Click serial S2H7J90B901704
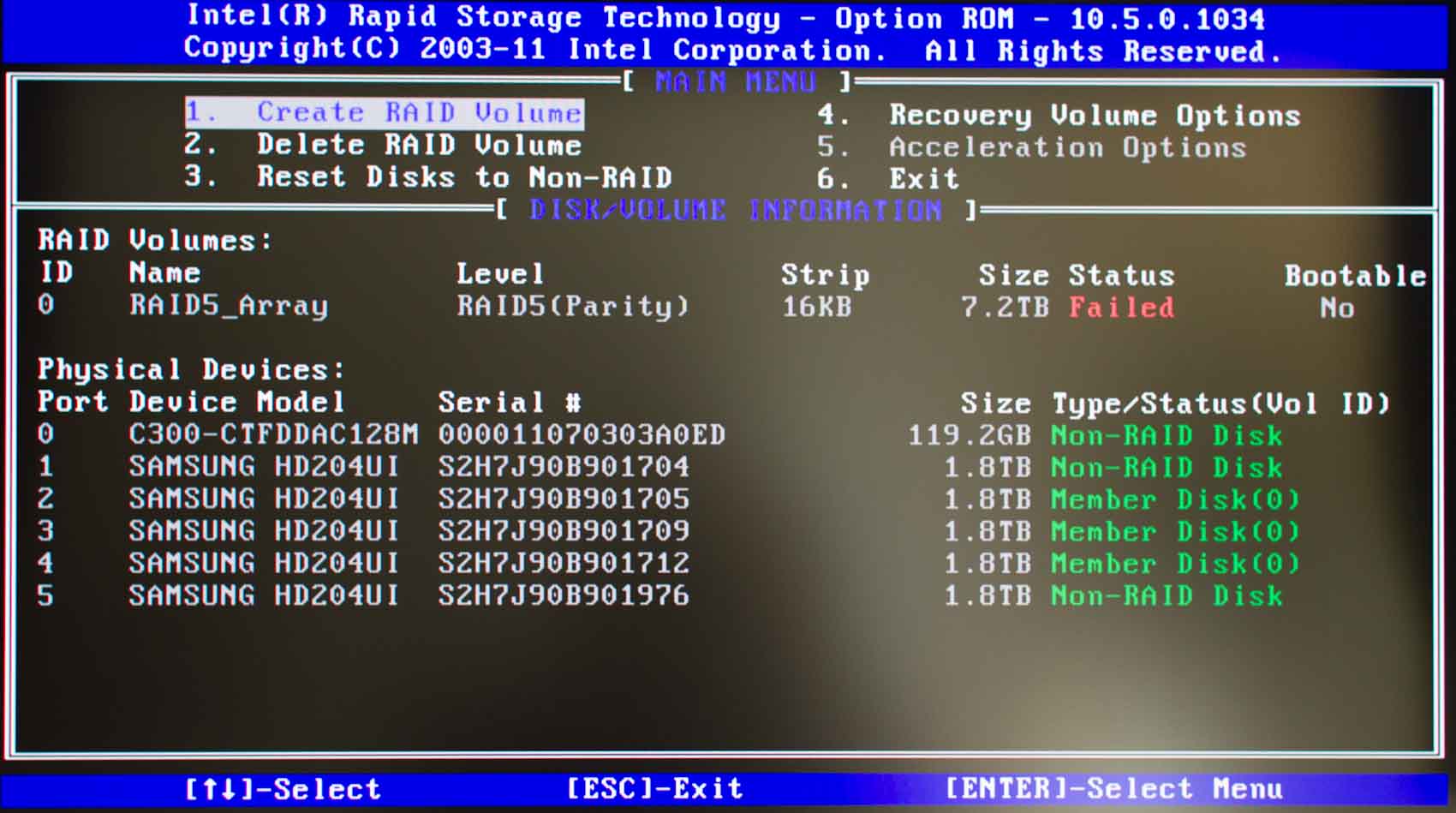The image size is (1456, 813). point(564,467)
